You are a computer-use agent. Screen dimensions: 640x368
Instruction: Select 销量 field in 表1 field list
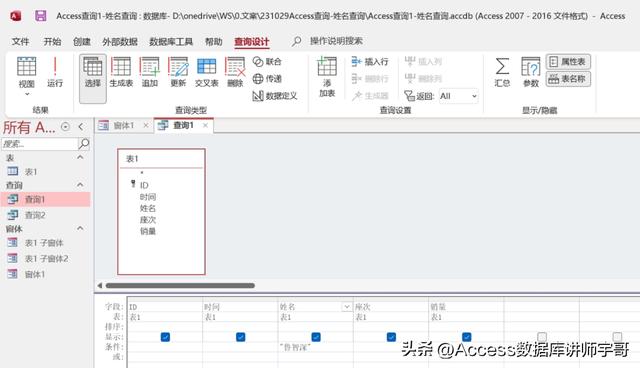pyautogui.click(x=148, y=231)
